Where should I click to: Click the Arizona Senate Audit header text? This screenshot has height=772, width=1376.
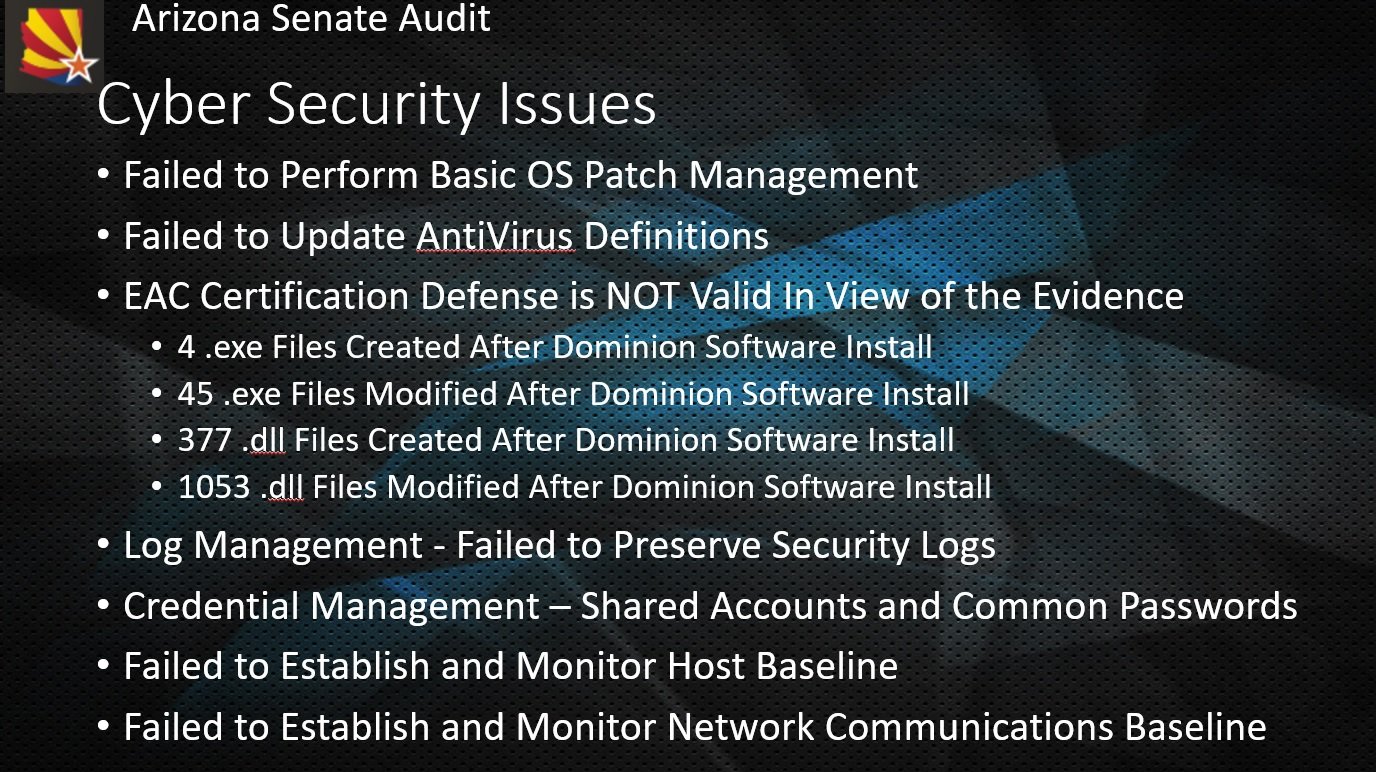(311, 18)
